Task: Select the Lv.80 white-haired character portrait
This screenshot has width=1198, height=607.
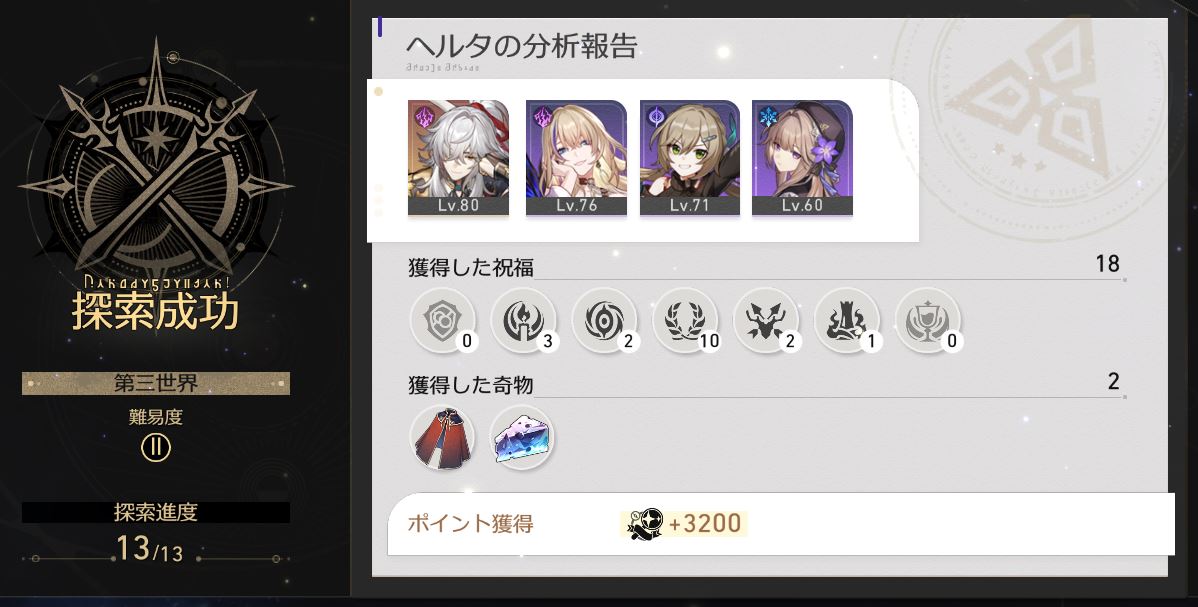Action: pyautogui.click(x=458, y=157)
